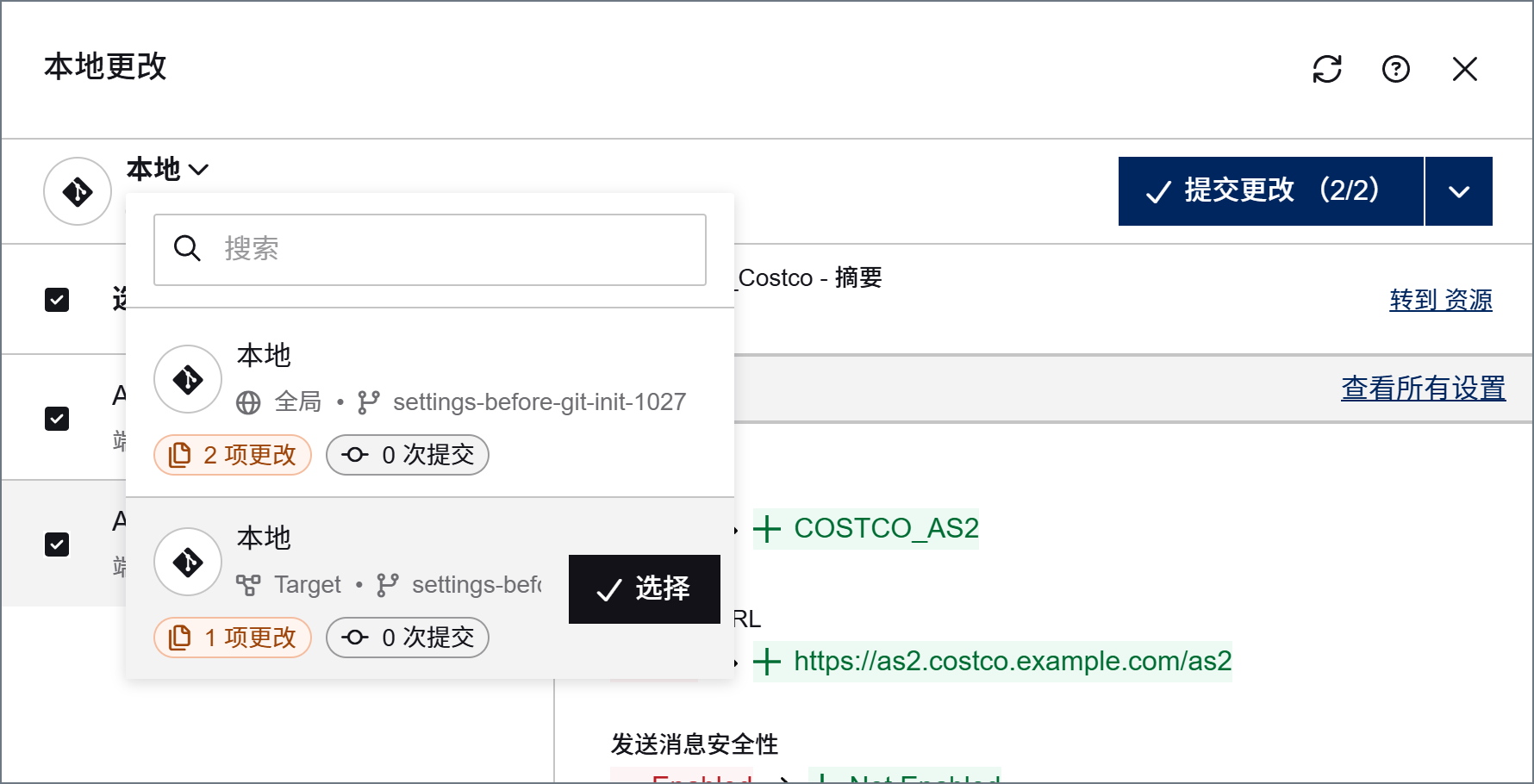1534x784 pixels.
Task: Click branch icon next to settings-before-git-init-1027
Action: 369,402
